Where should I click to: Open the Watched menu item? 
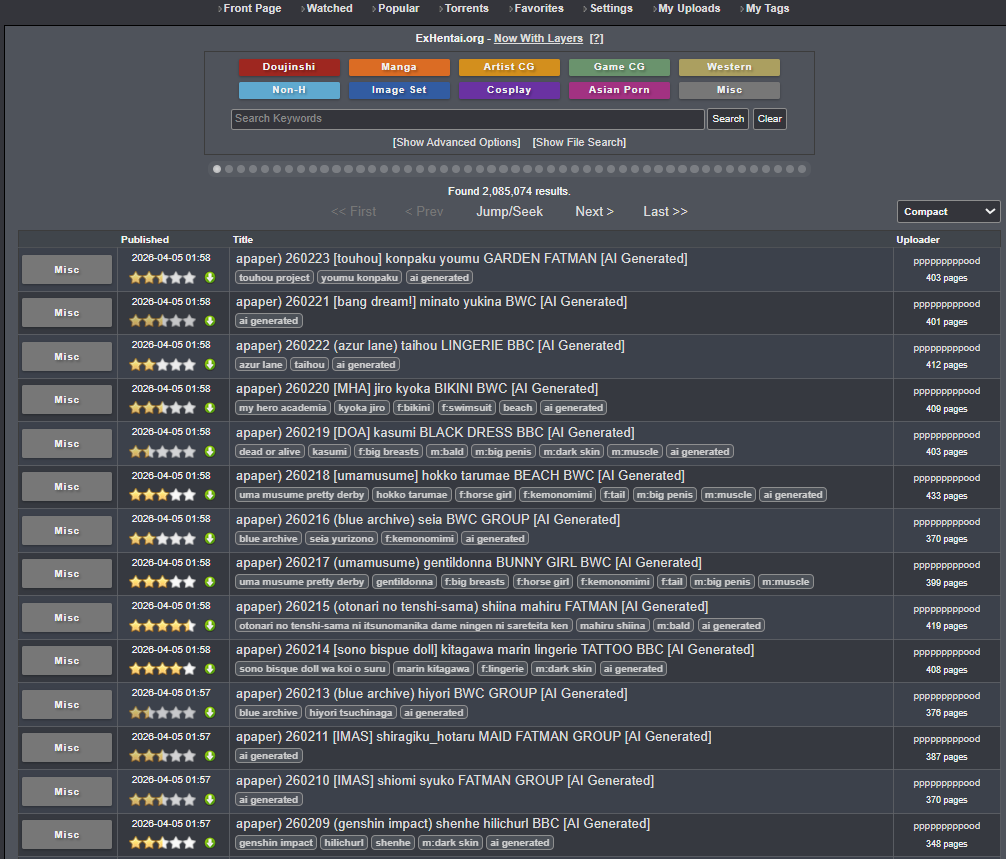click(x=329, y=8)
